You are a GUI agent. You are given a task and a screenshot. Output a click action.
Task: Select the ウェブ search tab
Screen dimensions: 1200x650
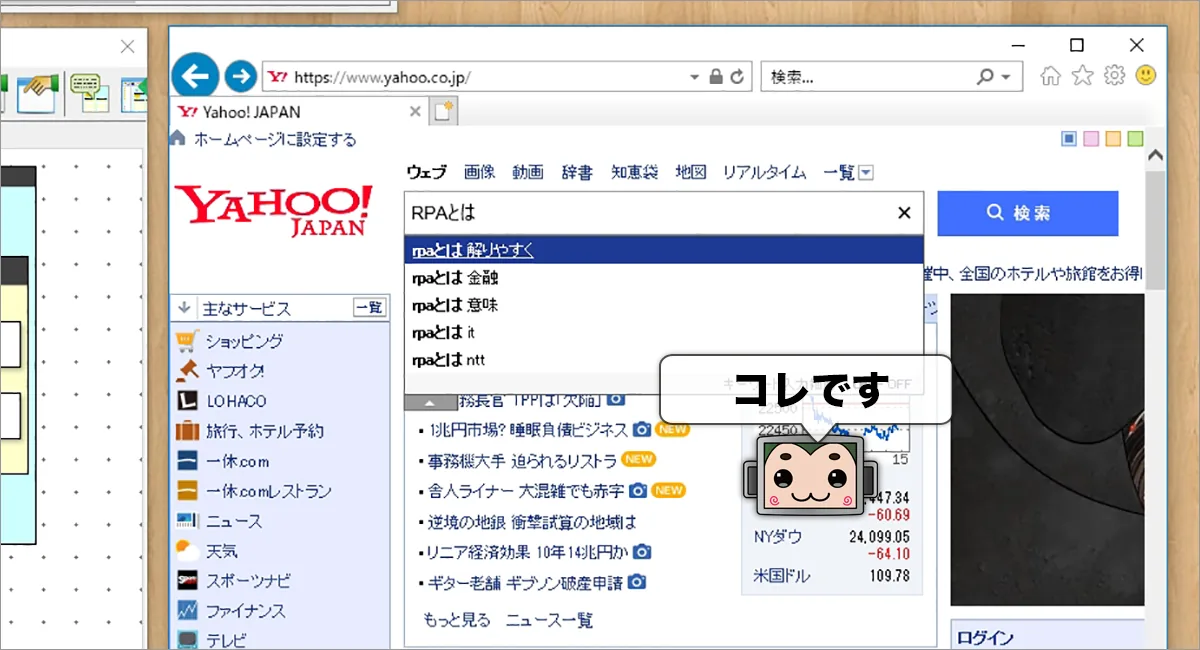[427, 172]
